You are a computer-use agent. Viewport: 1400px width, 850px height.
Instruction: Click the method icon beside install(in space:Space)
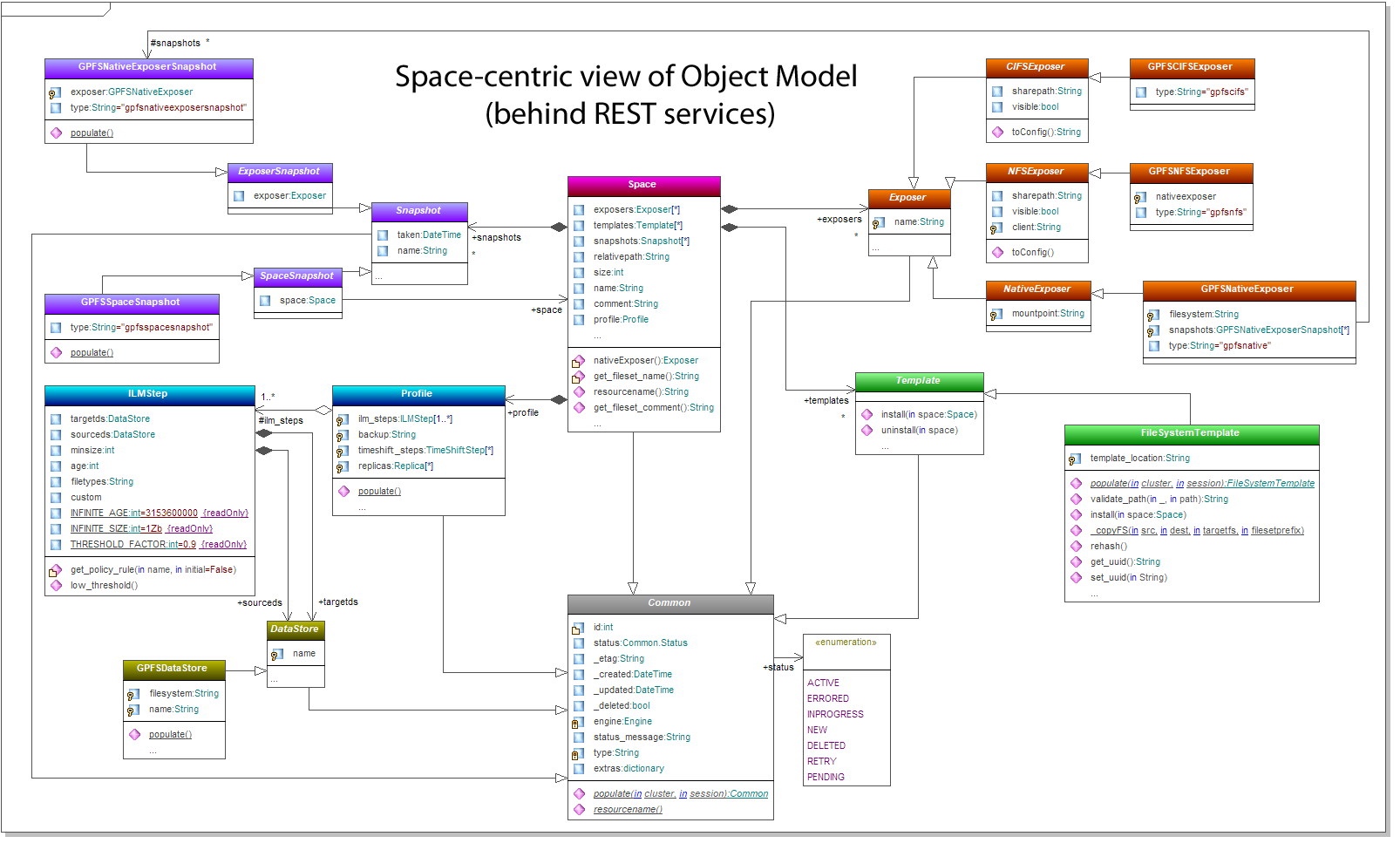(x=868, y=414)
